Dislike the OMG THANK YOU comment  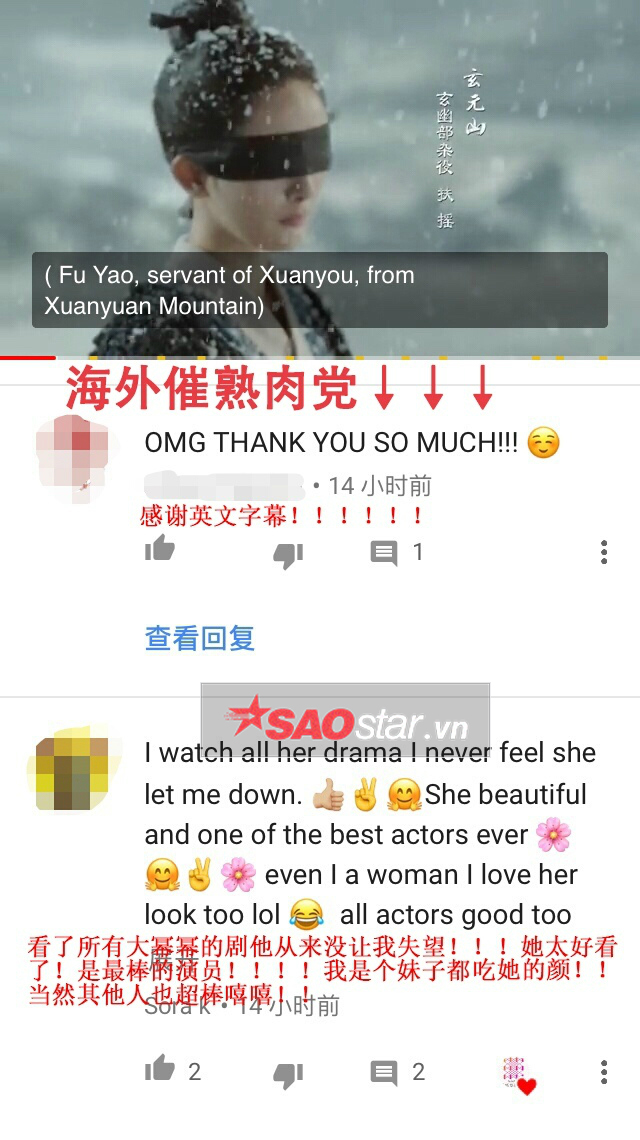tap(288, 556)
